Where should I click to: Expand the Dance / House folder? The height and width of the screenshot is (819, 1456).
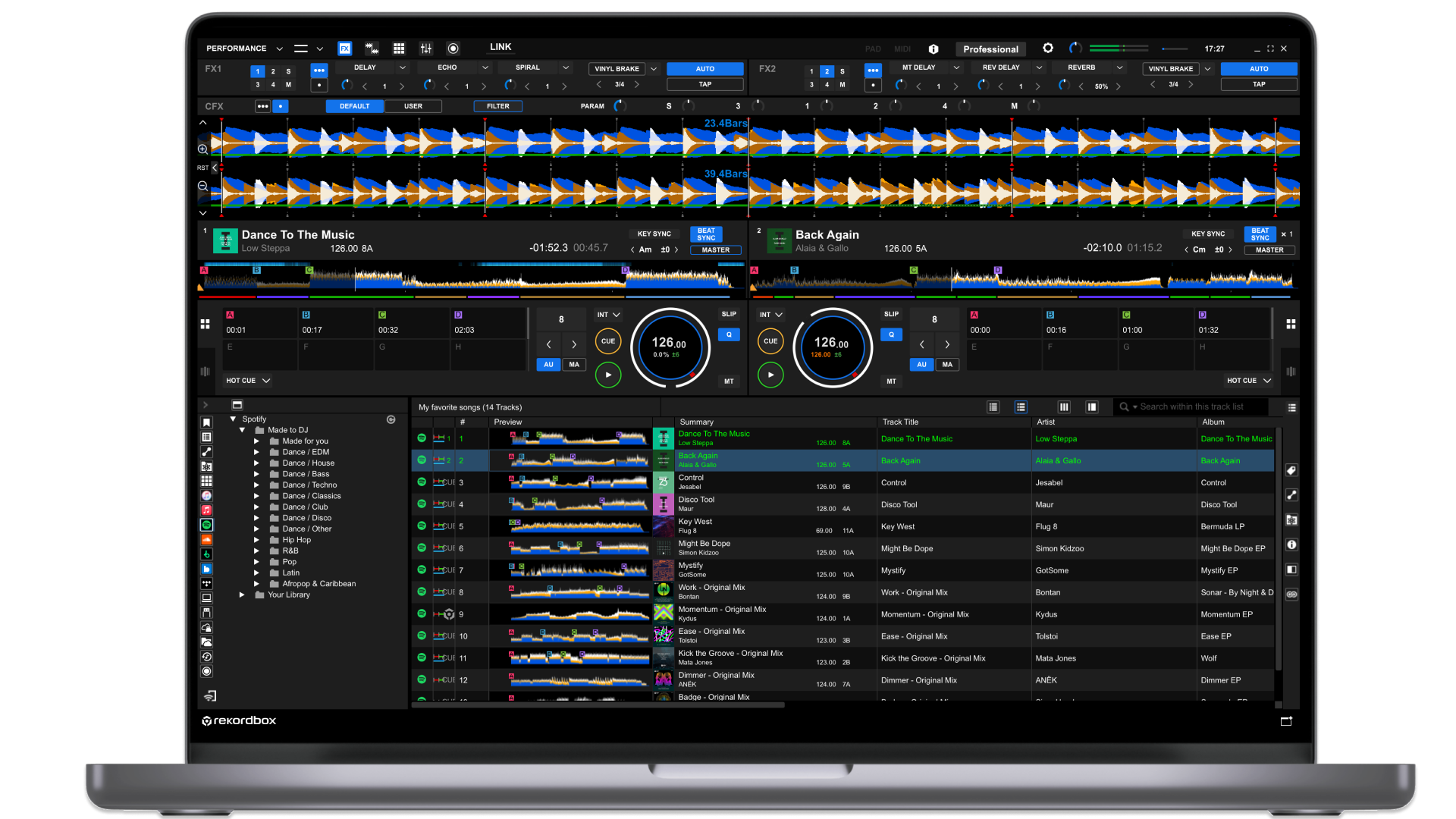click(256, 463)
